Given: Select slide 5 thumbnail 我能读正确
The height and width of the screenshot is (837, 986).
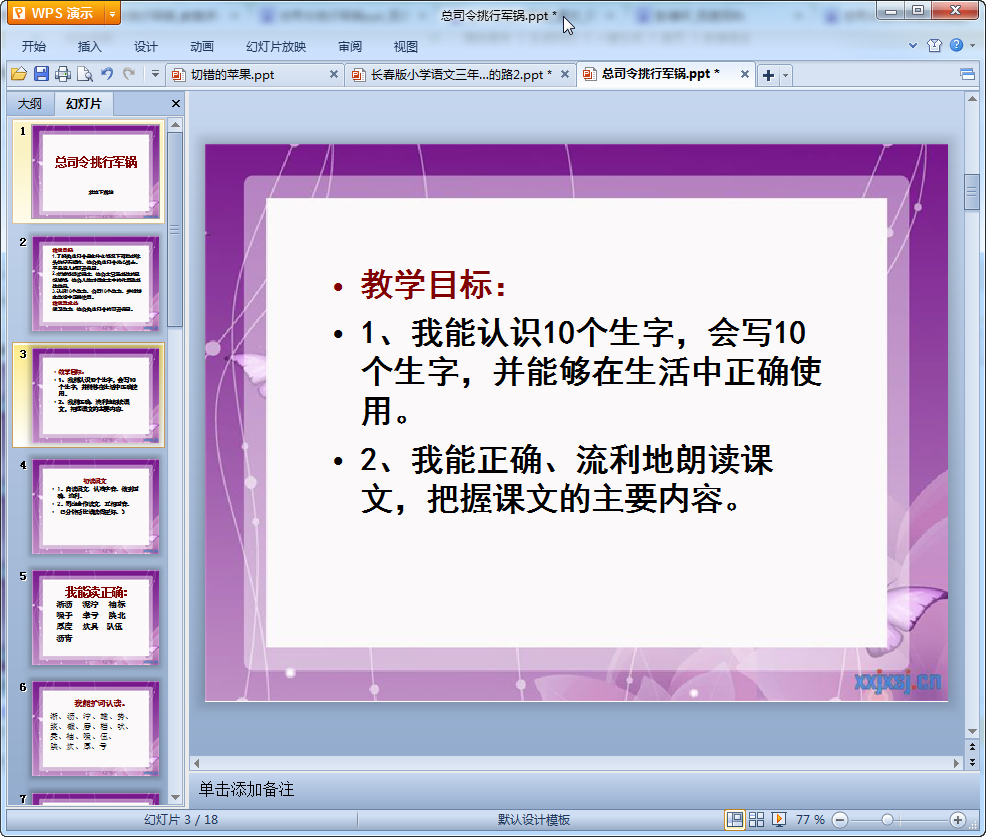Looking at the screenshot, I should click(95, 618).
